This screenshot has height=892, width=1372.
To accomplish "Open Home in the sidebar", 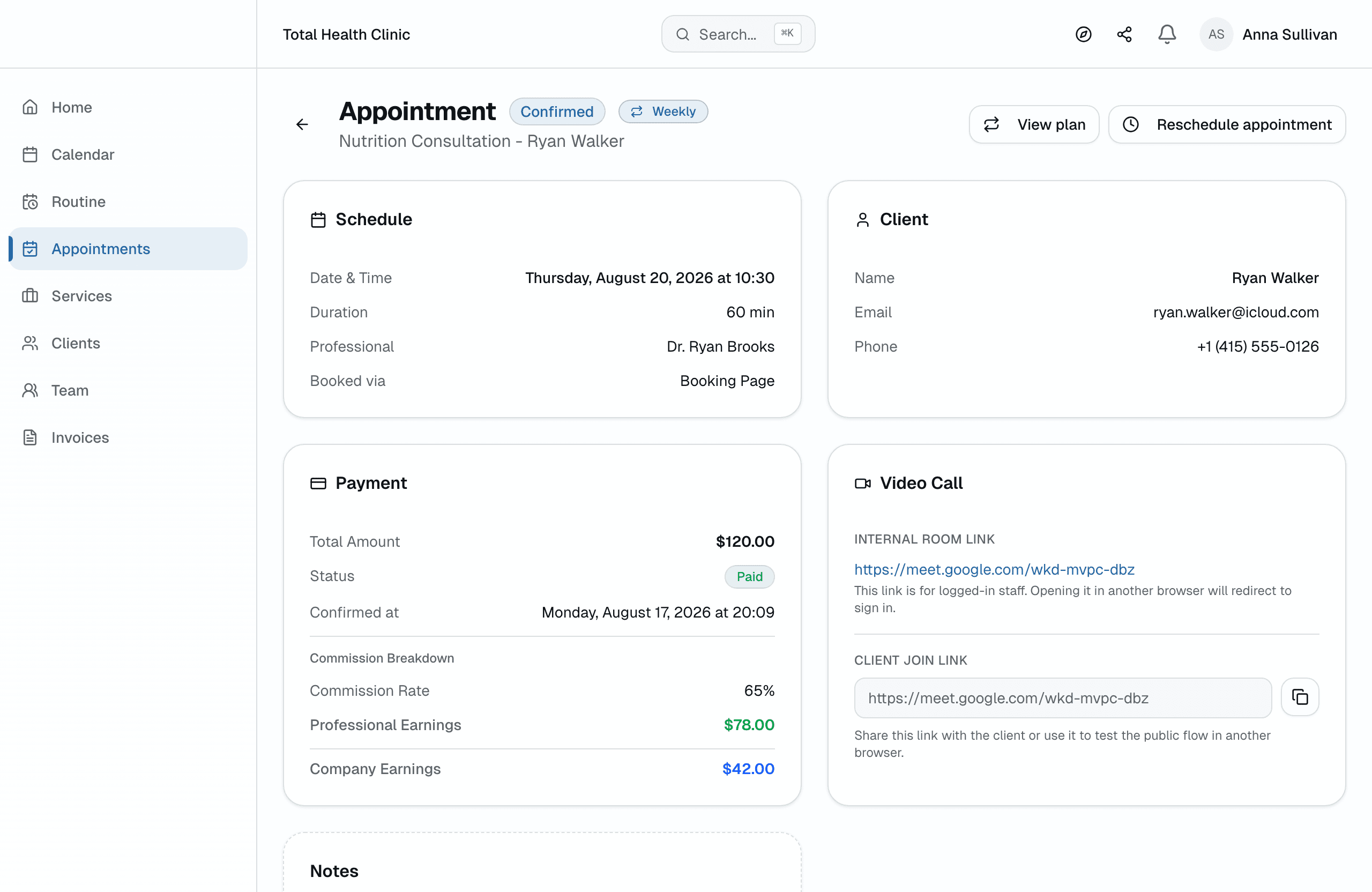I will (x=129, y=107).
